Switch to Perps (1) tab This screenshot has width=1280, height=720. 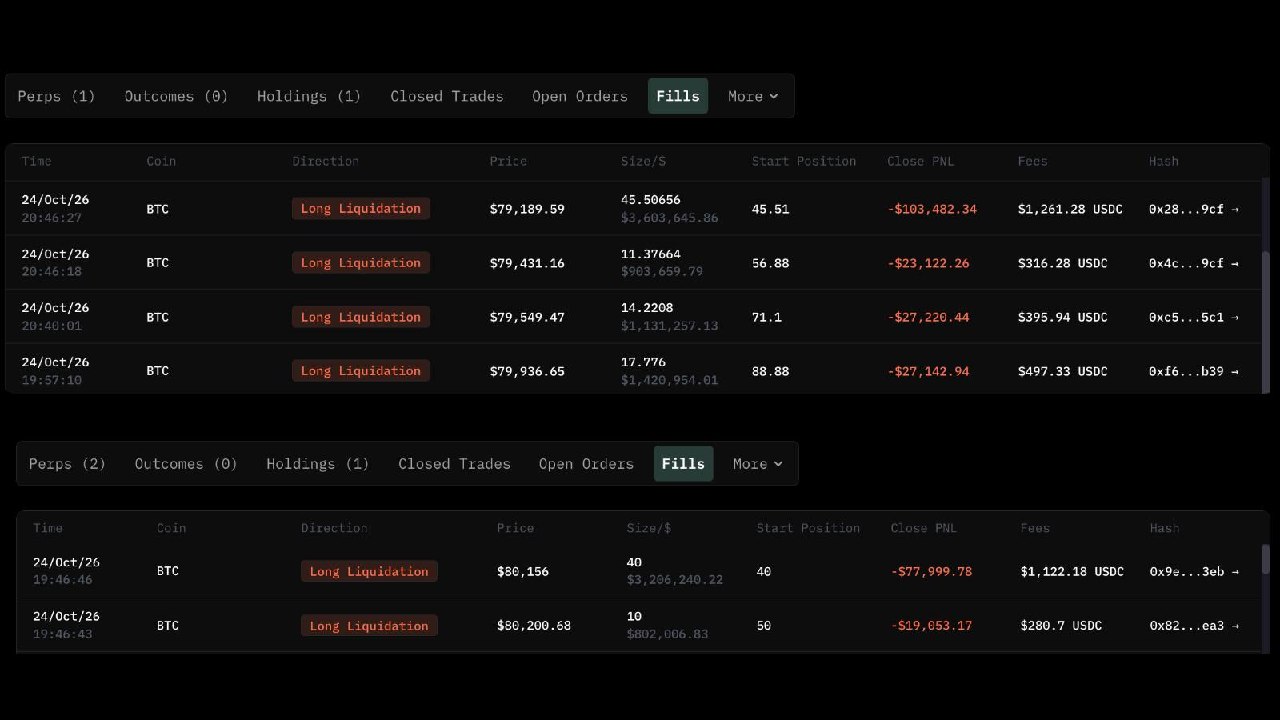[56, 96]
